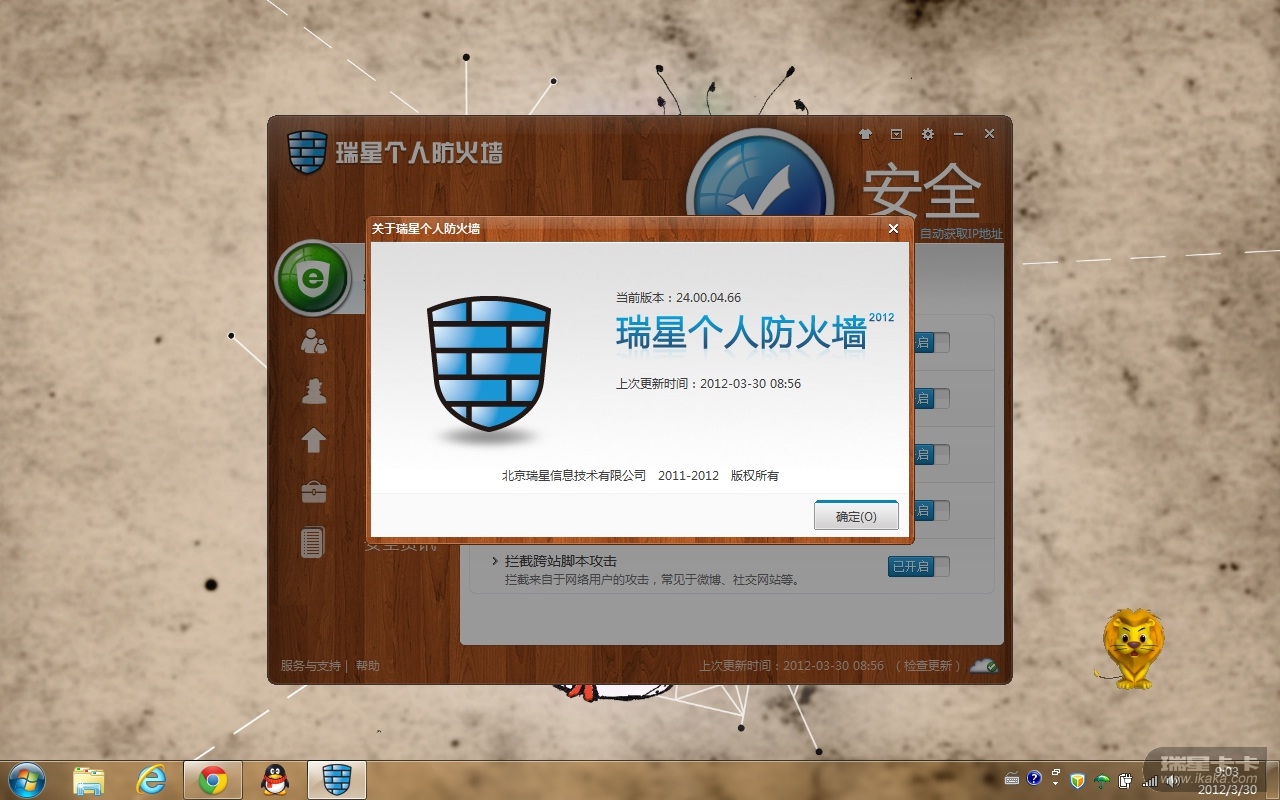Click the 检查更新 link
This screenshot has width=1280, height=800.
coord(927,666)
